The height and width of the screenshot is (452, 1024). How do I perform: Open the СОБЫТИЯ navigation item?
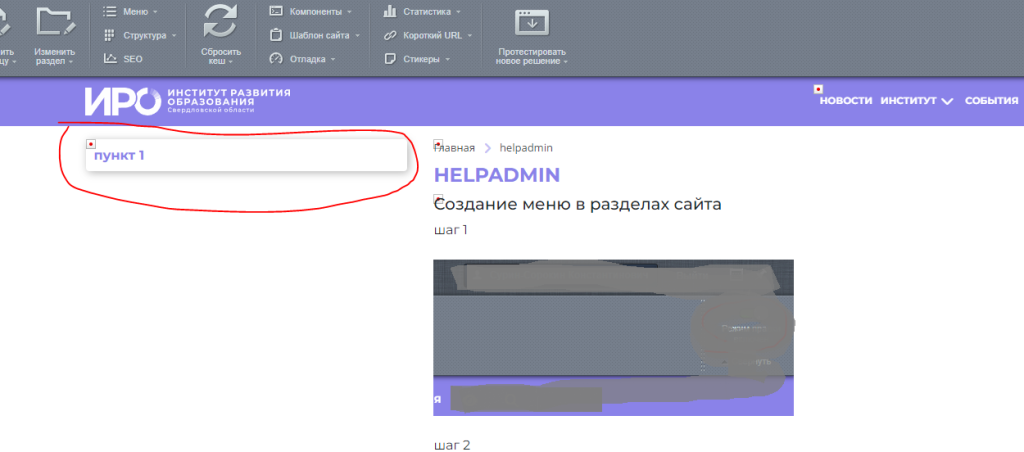991,100
